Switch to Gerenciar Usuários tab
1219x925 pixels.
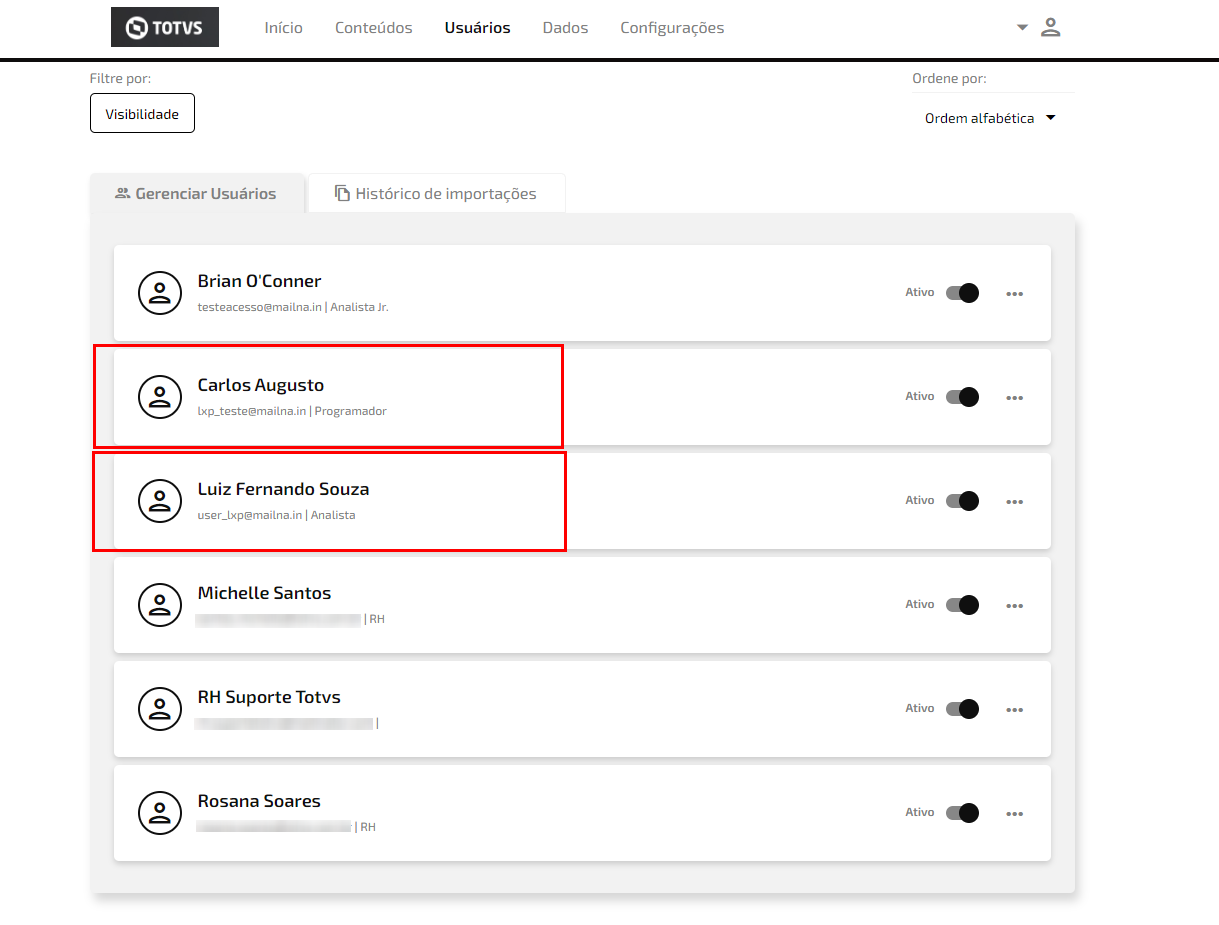pos(197,194)
